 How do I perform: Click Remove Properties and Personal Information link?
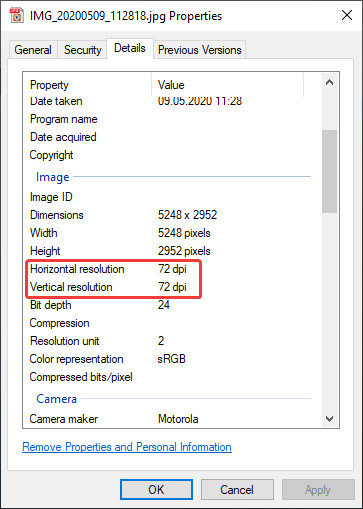tap(127, 447)
